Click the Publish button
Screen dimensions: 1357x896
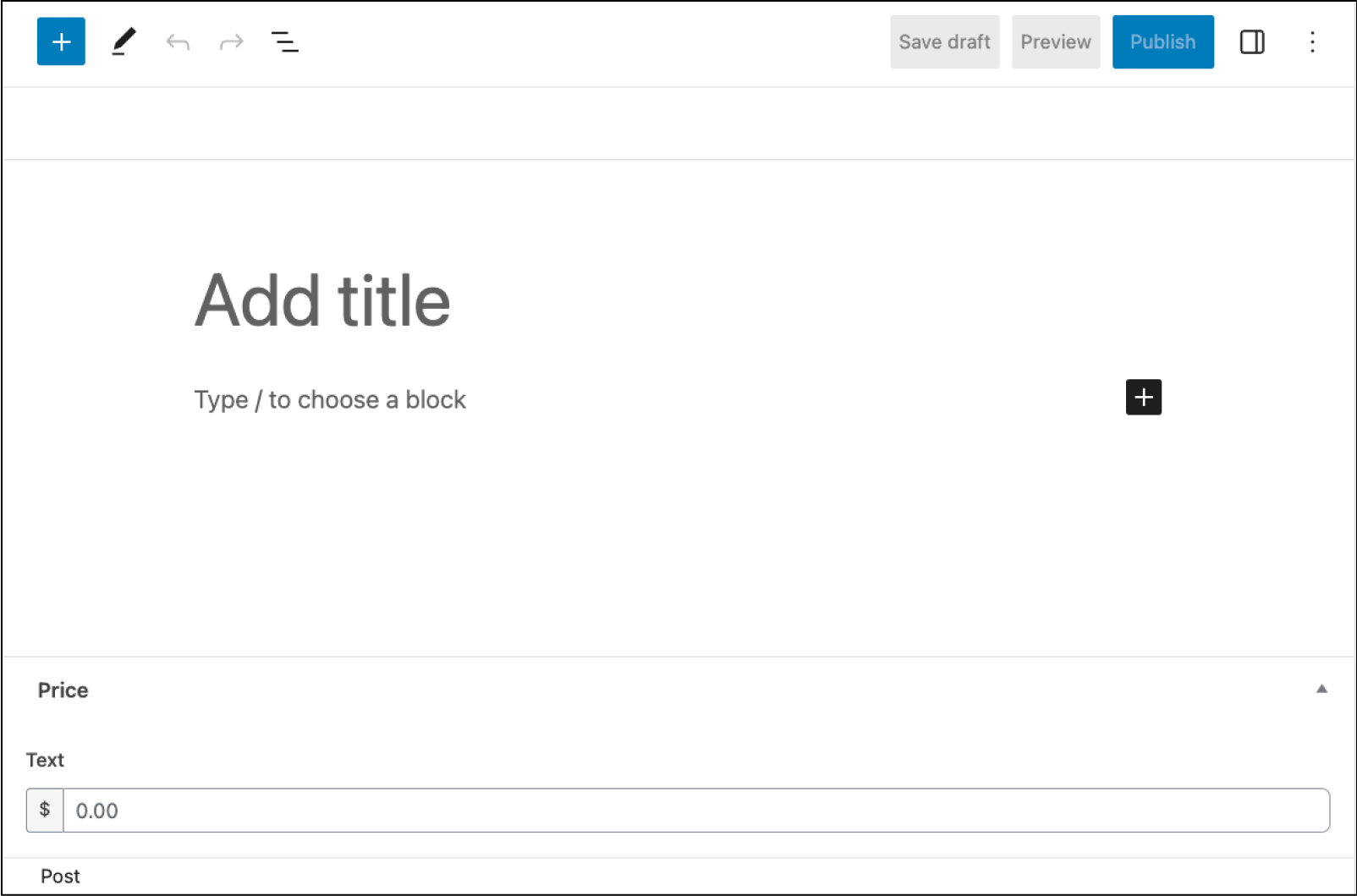point(1162,41)
